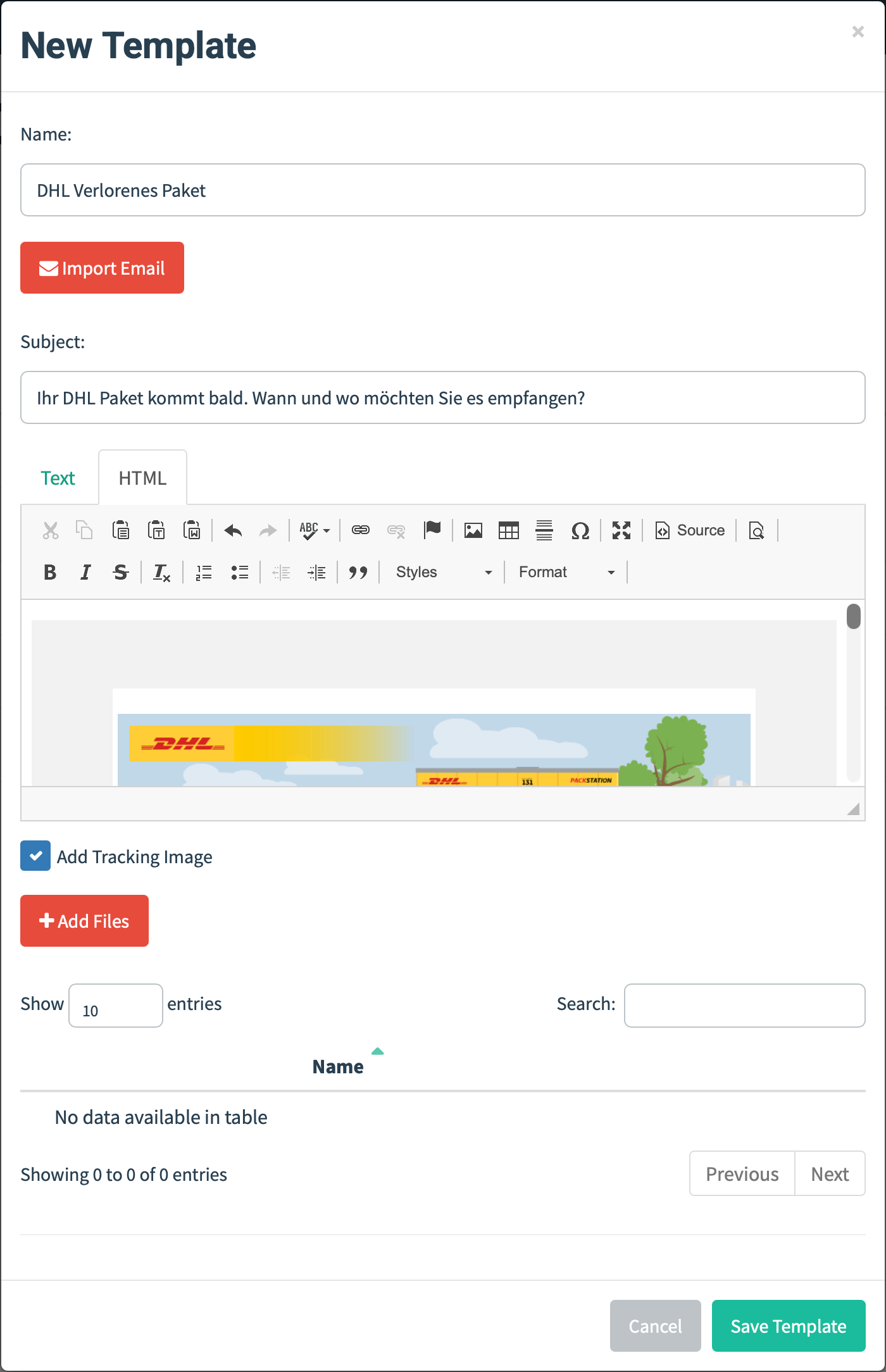Click the Import Email button
Image resolution: width=886 pixels, height=1372 pixels.
coord(102,268)
